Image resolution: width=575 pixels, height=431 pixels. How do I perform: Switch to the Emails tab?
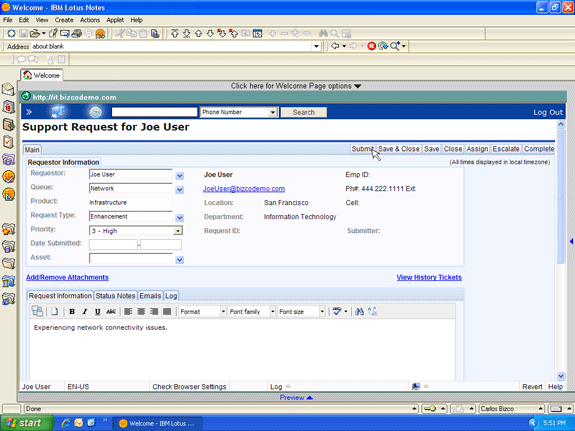150,296
